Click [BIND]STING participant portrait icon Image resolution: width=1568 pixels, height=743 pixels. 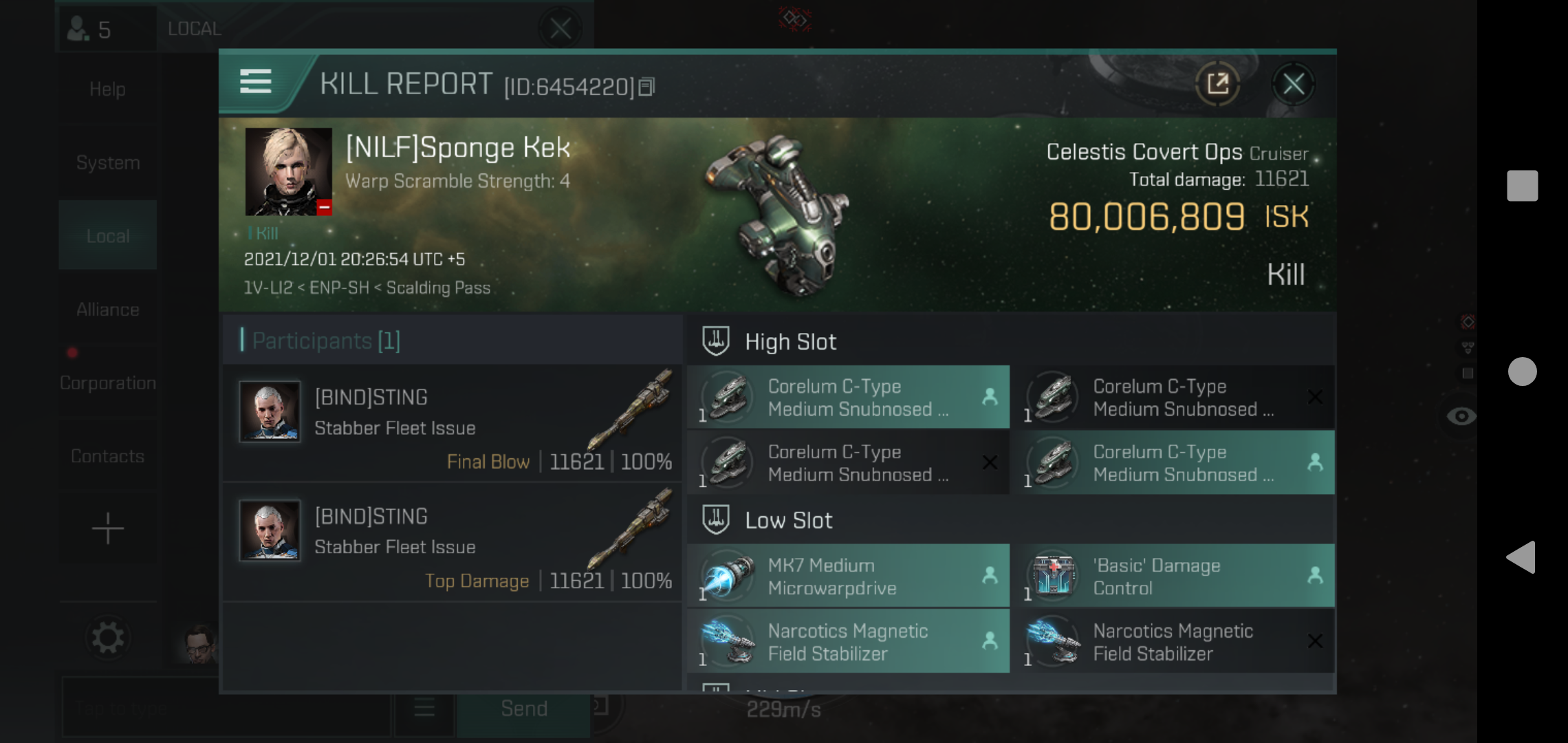(x=270, y=410)
